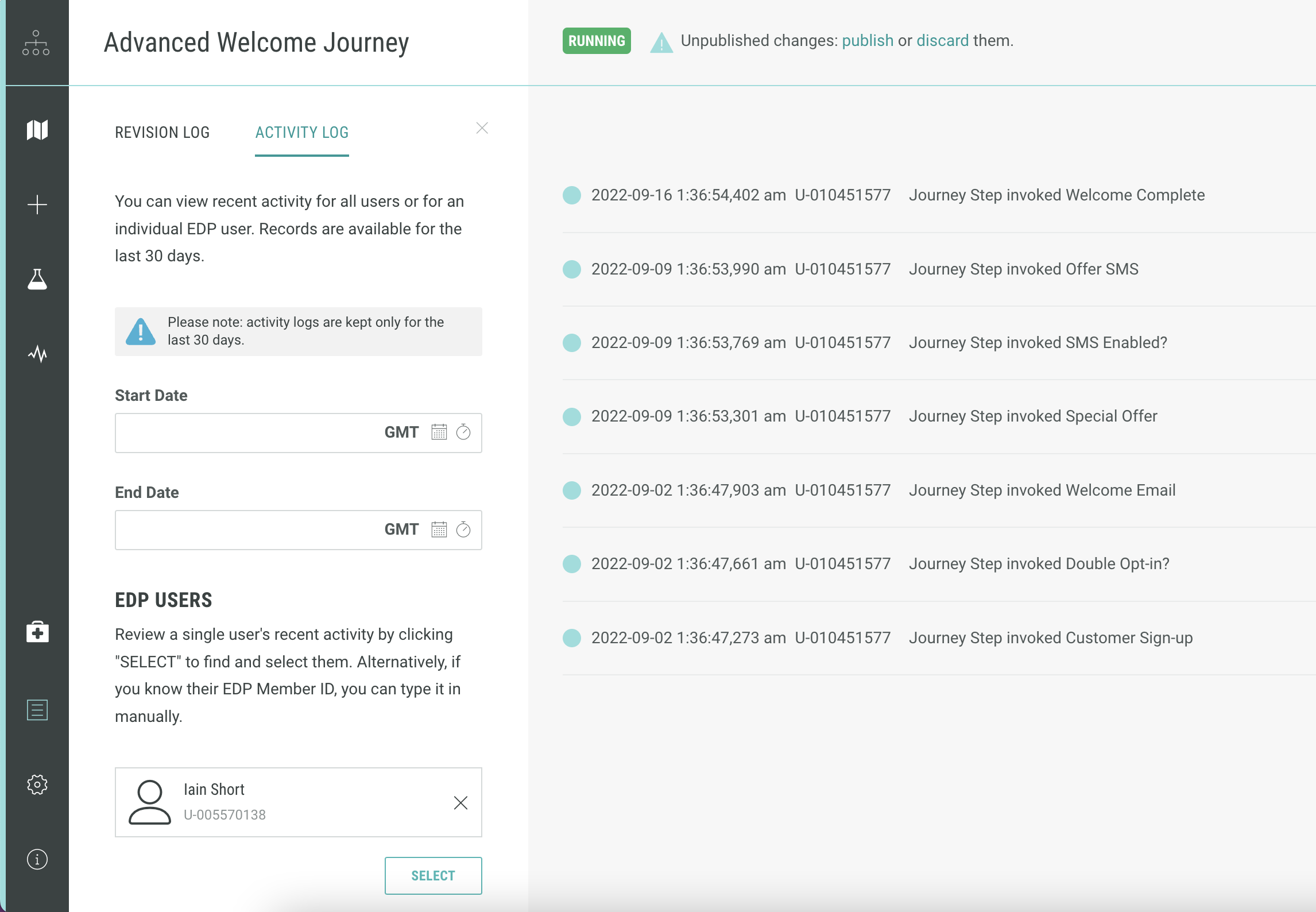Open the activity pulse icon
This screenshot has width=1316, height=912.
click(x=37, y=354)
